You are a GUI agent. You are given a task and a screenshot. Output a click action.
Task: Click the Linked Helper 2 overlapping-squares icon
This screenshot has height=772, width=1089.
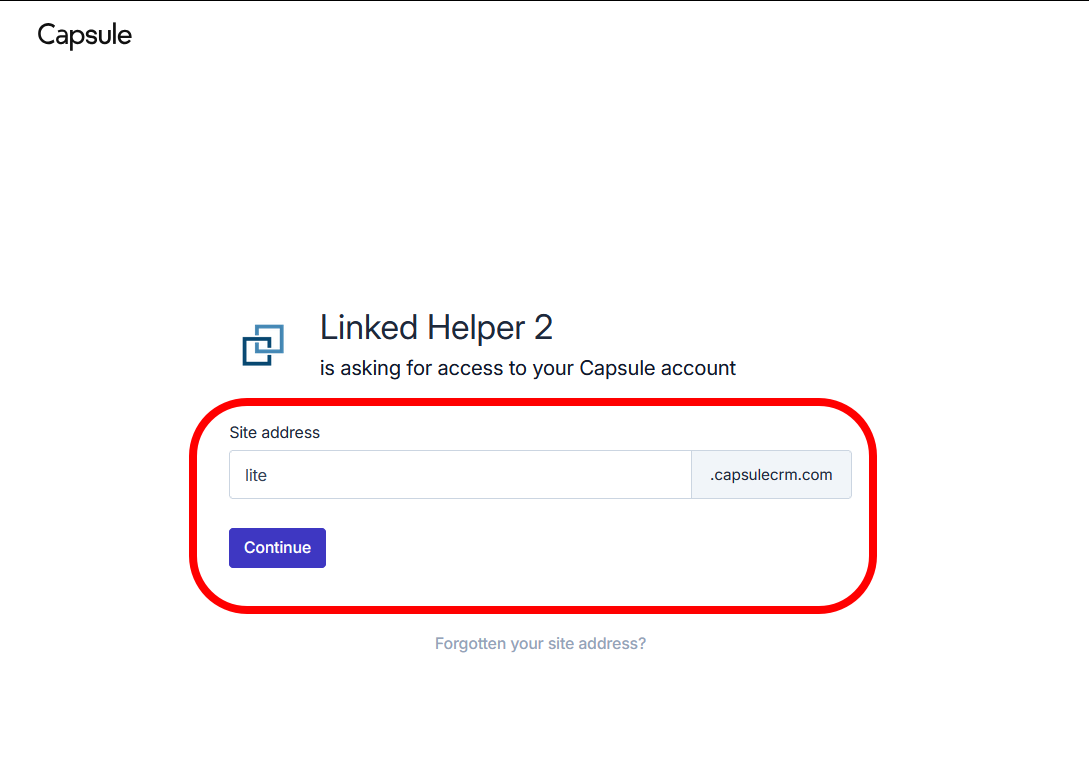[263, 345]
